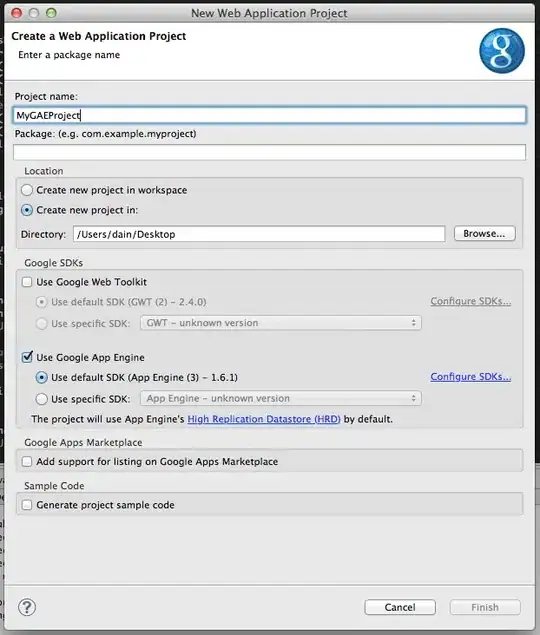Open the High Replication Datastore (HRD) link
The height and width of the screenshot is (635, 540).
[264, 419]
